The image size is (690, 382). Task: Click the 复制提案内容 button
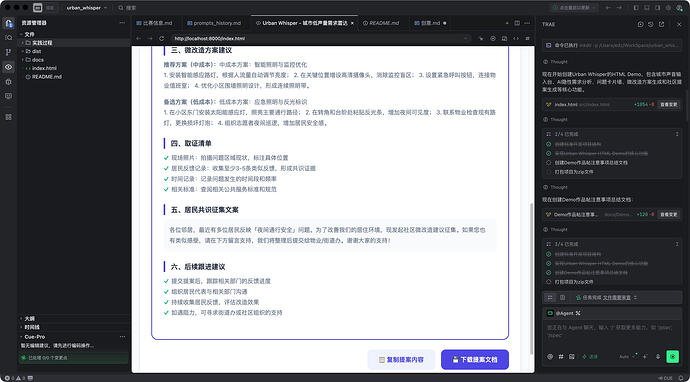coord(401,360)
